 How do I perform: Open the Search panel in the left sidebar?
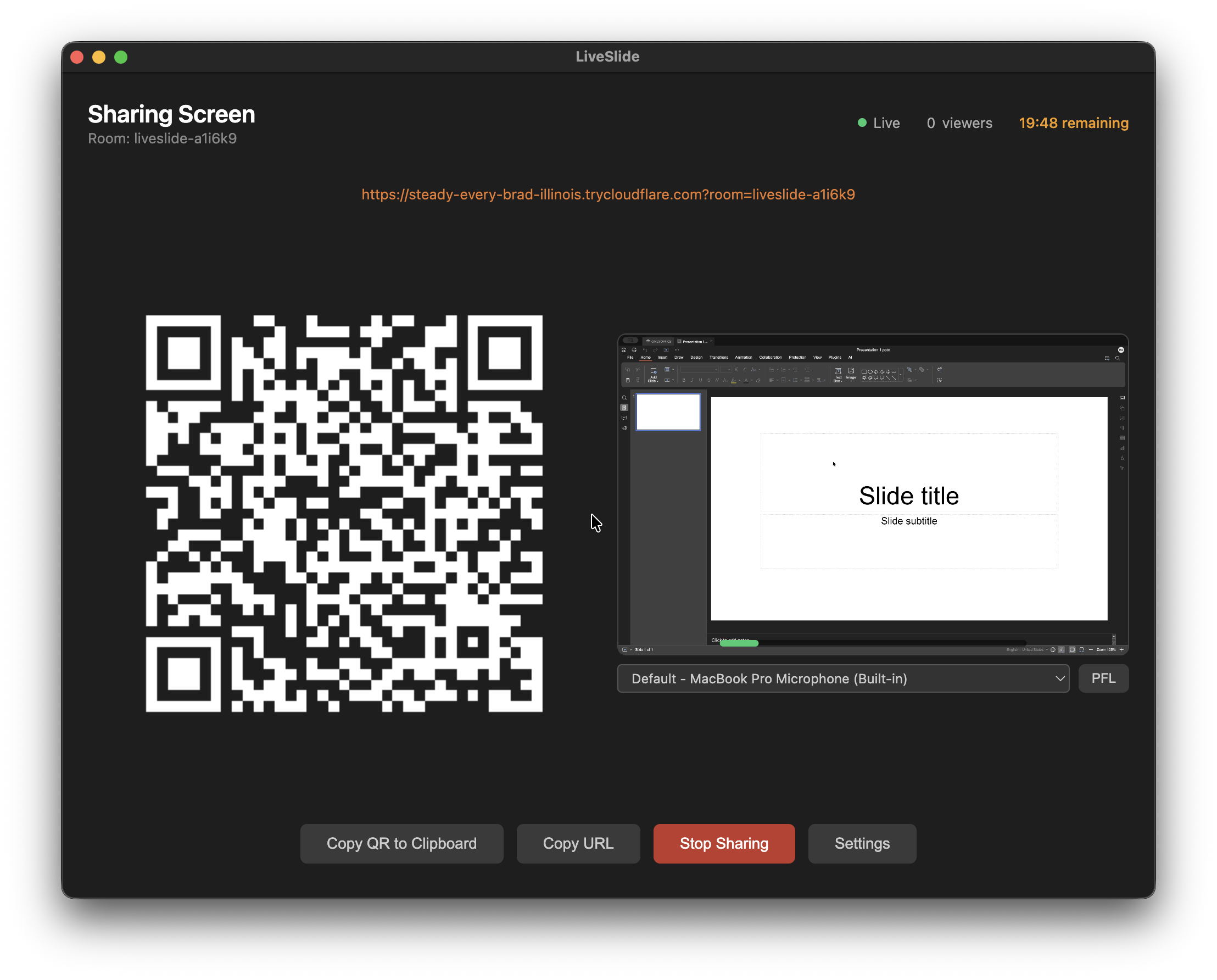625,397
